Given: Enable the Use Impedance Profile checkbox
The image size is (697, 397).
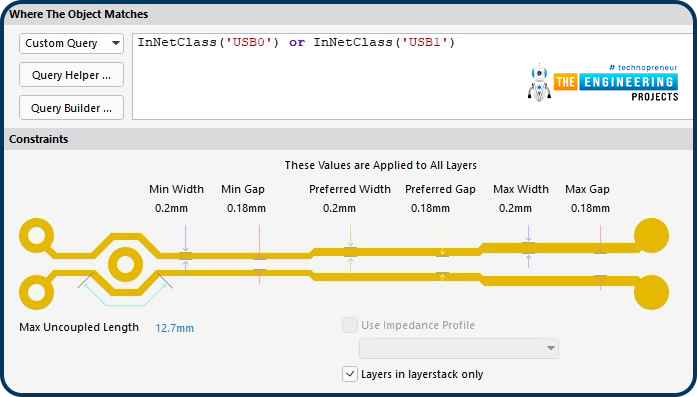Looking at the screenshot, I should [x=350, y=325].
